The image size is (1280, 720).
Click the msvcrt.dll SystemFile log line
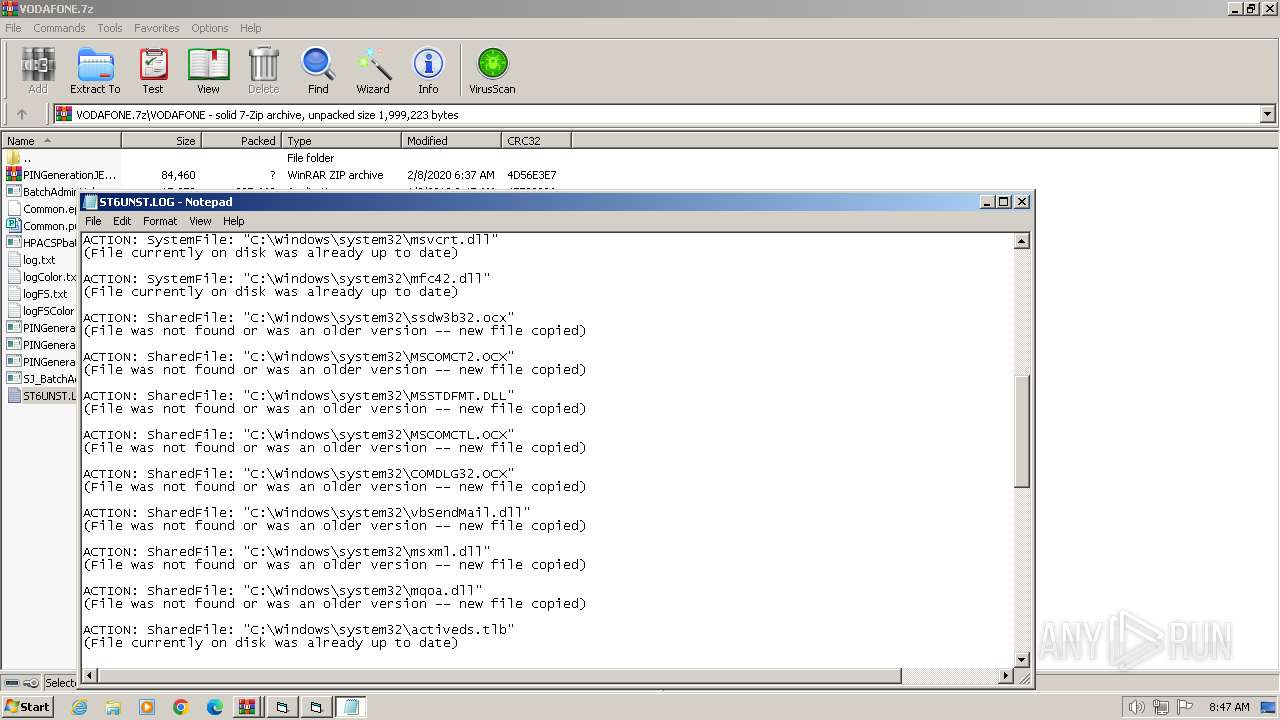(x=291, y=240)
